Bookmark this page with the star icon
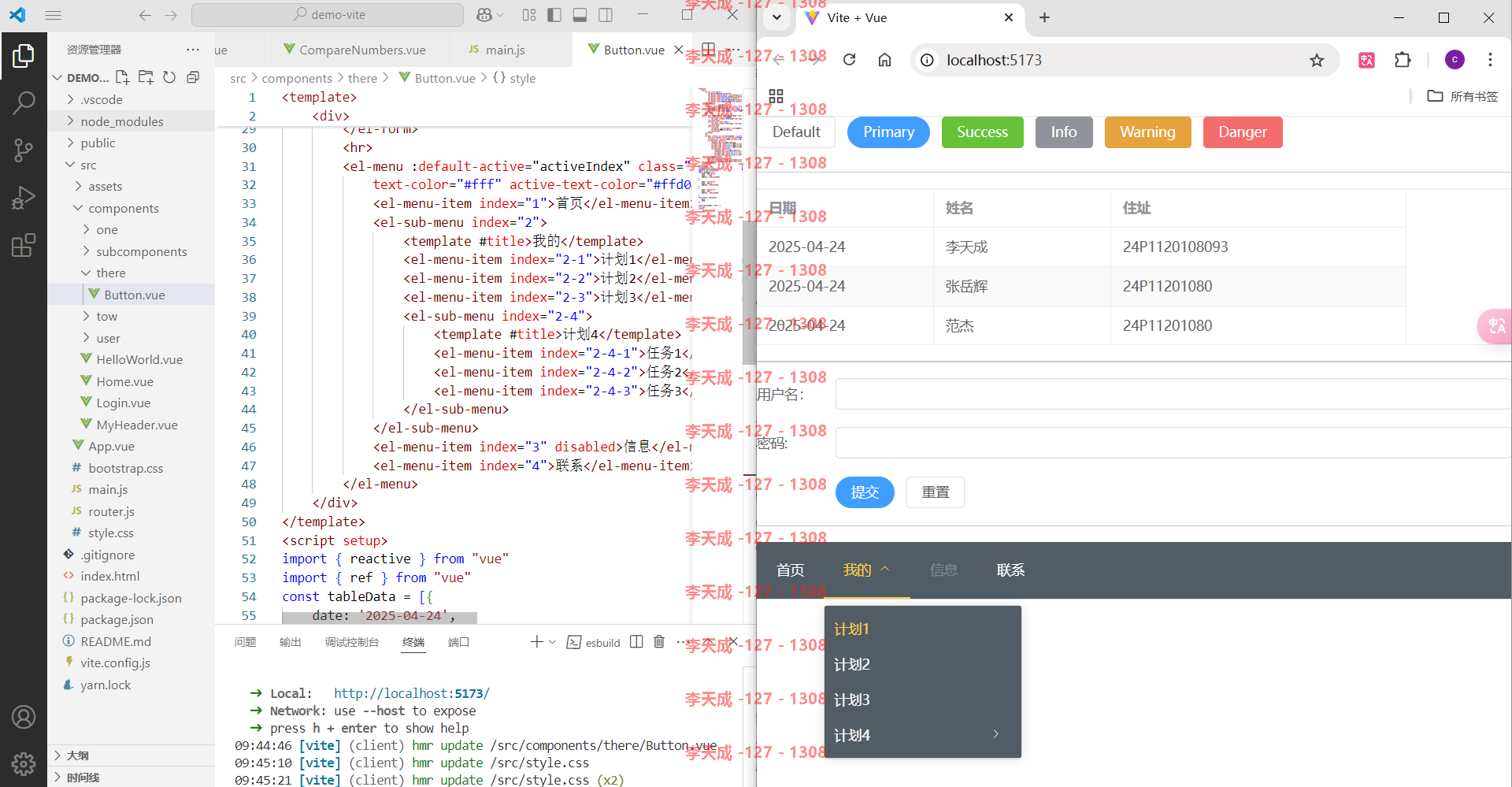This screenshot has width=1512, height=787. (1317, 60)
